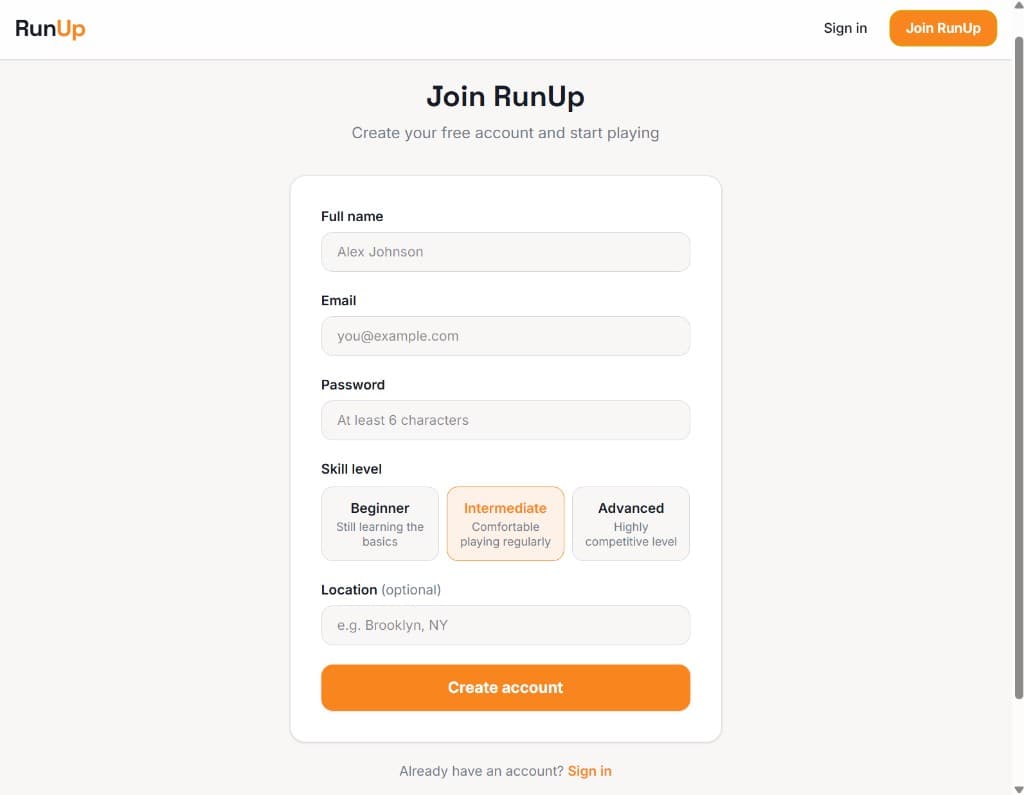Select the Intermediate skill level
This screenshot has height=795, width=1024.
click(505, 523)
